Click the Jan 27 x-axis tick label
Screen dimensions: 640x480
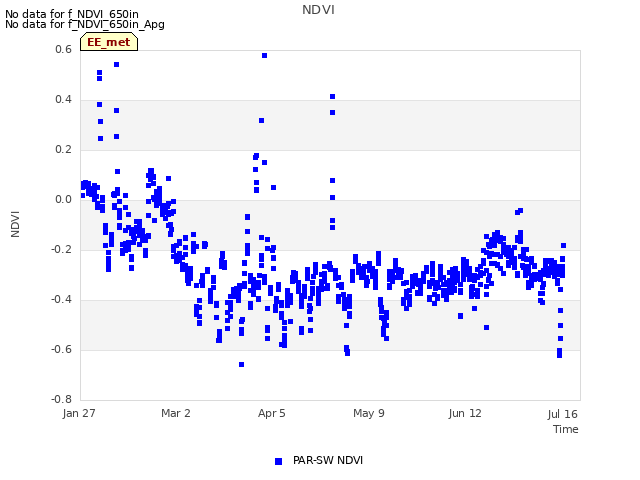pos(79,413)
